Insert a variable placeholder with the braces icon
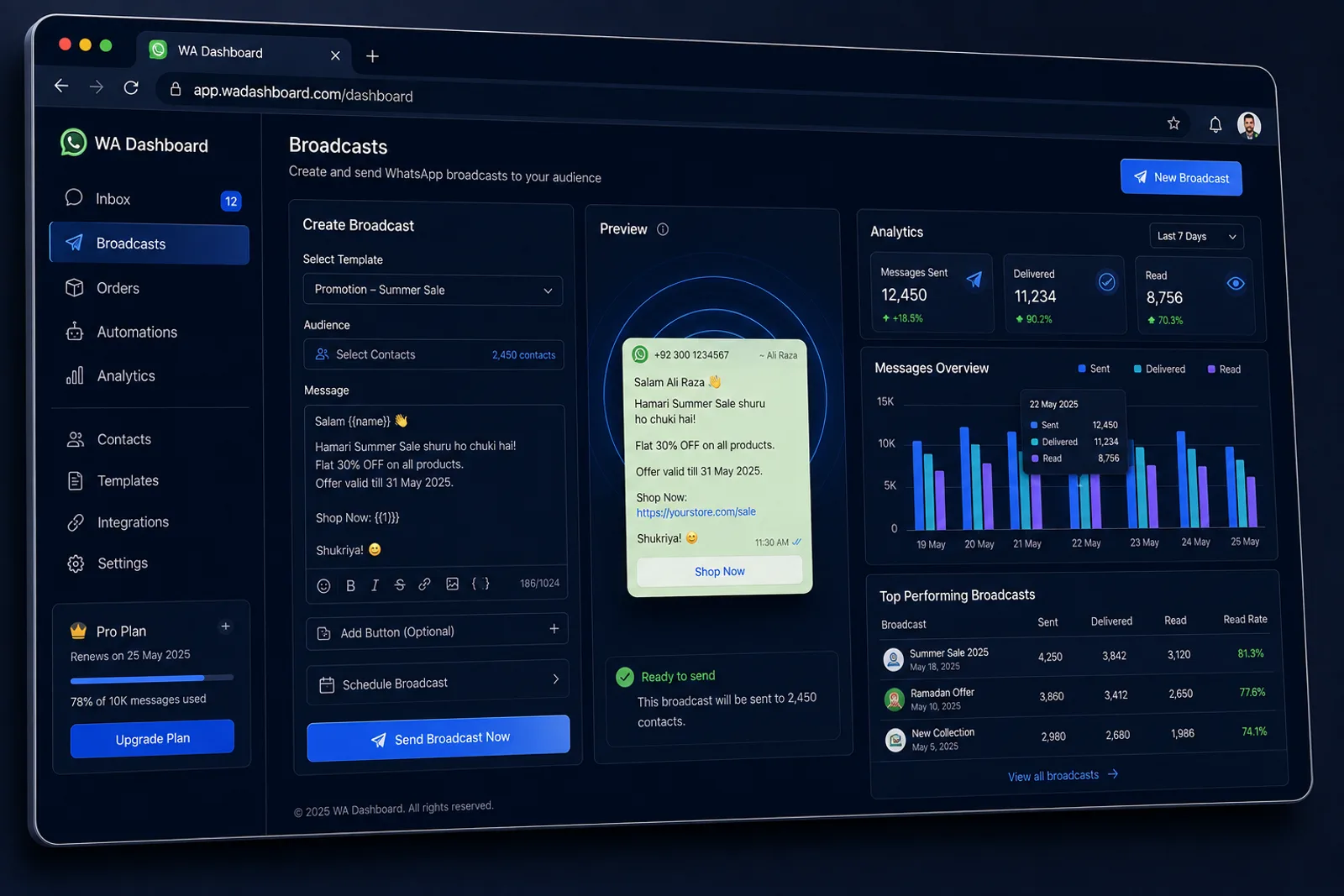This screenshot has height=896, width=1344. click(480, 583)
